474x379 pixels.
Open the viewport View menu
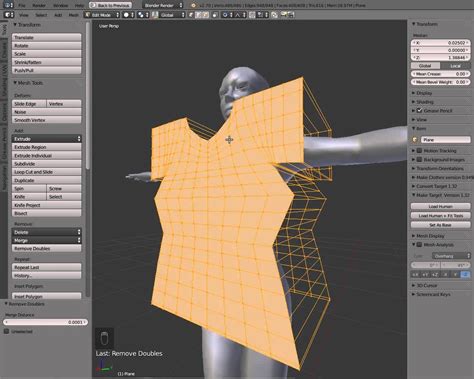coord(24,15)
